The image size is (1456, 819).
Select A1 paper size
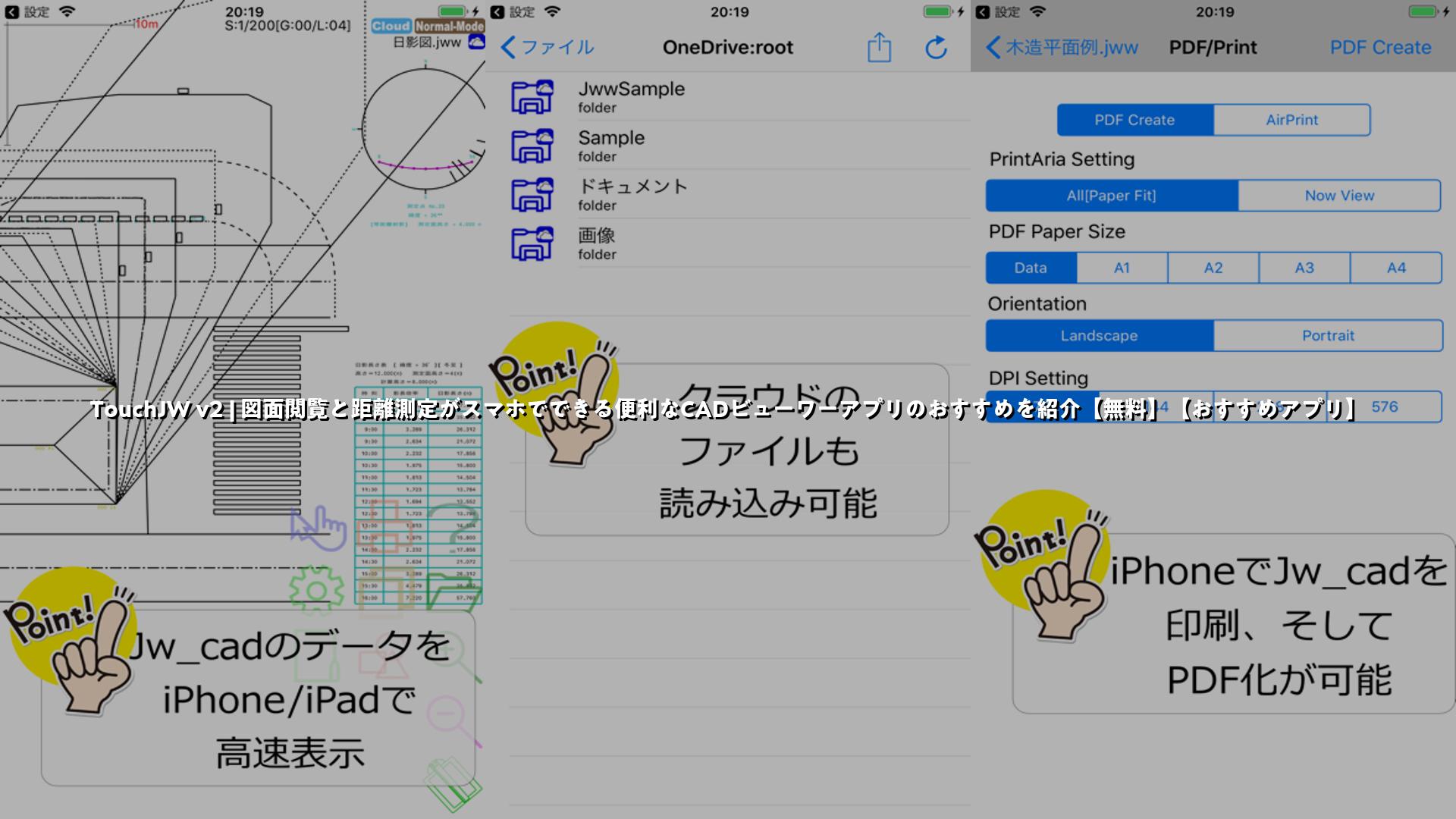pos(1122,268)
